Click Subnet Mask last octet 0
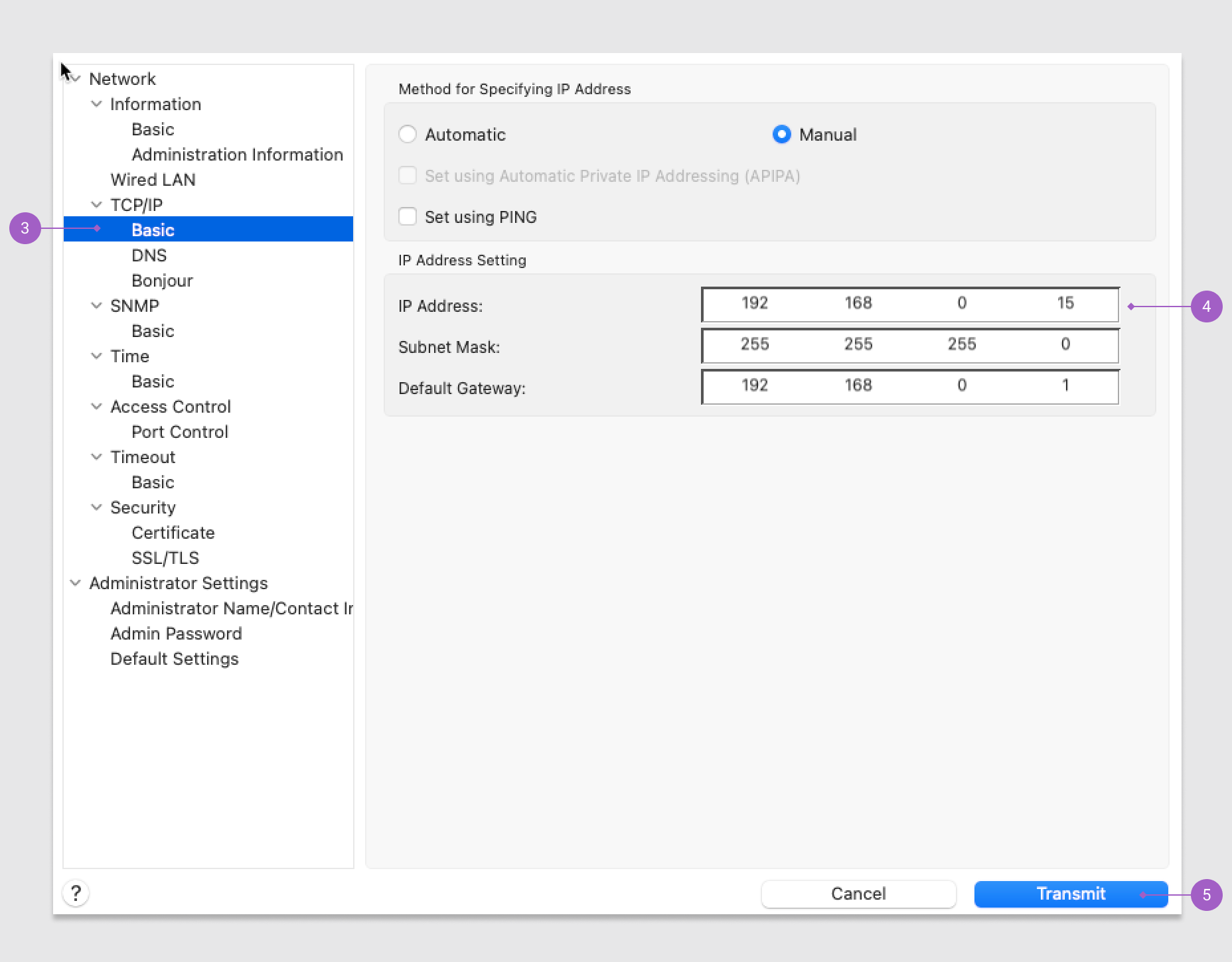This screenshot has width=1232, height=962. coord(1065,344)
